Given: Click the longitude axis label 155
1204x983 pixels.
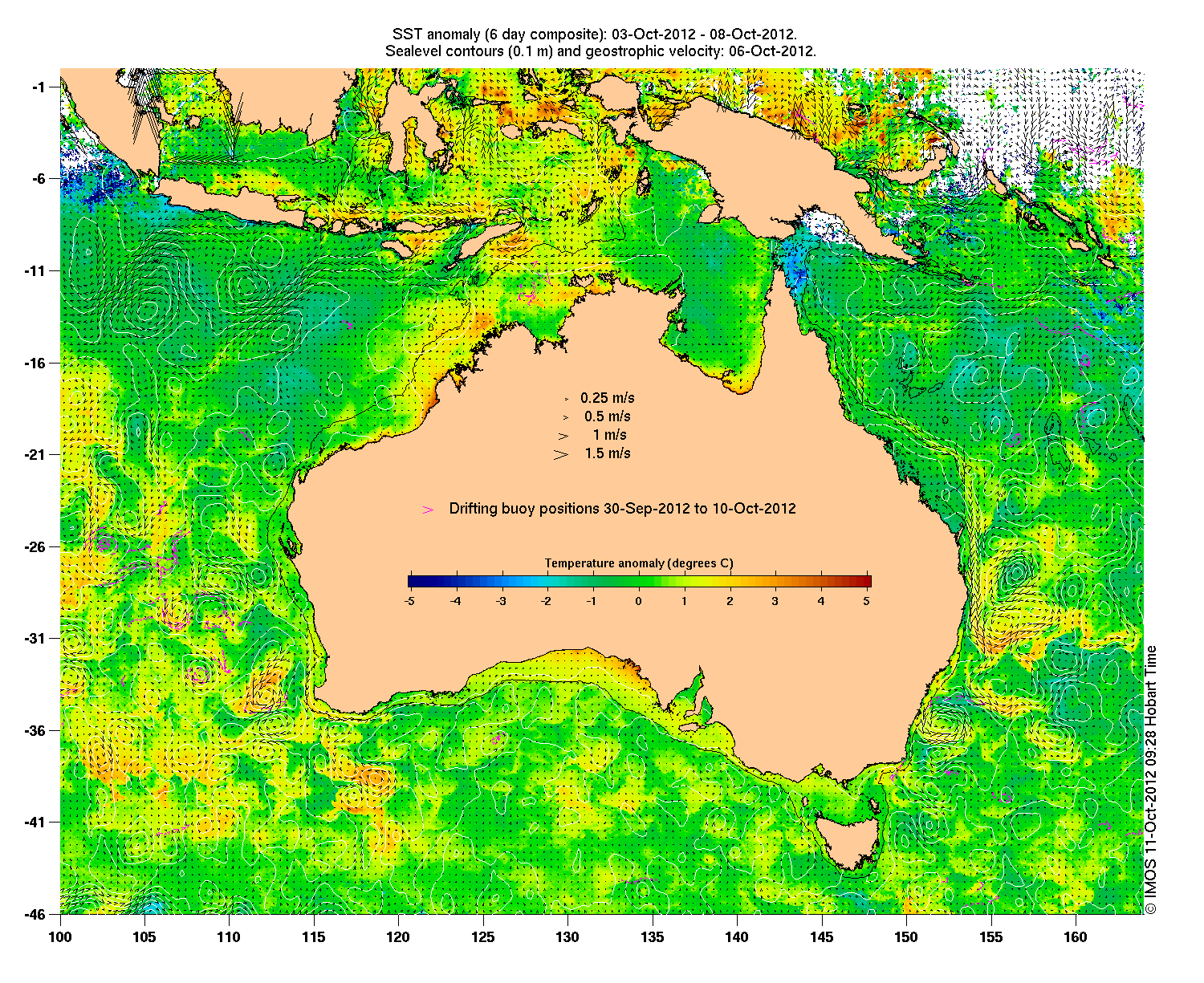Looking at the screenshot, I should (x=990, y=936).
